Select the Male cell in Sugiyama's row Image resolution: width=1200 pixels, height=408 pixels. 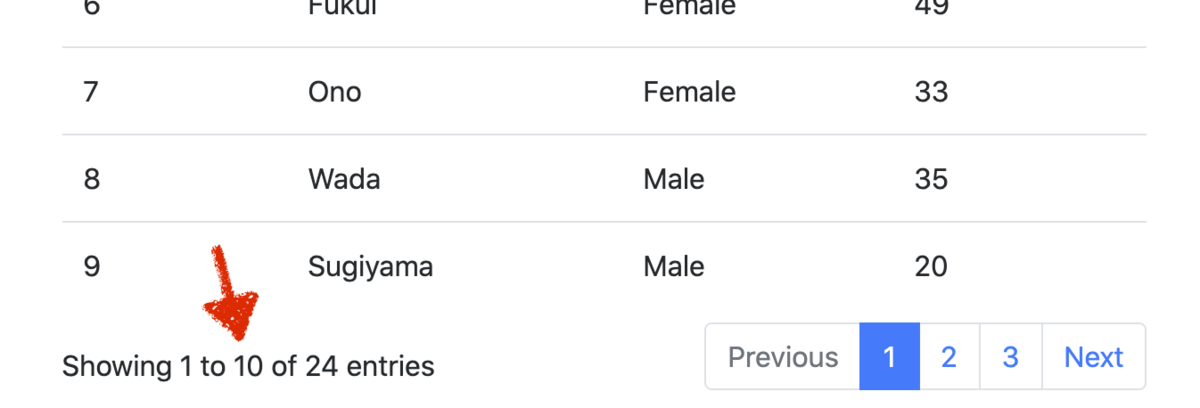click(674, 267)
